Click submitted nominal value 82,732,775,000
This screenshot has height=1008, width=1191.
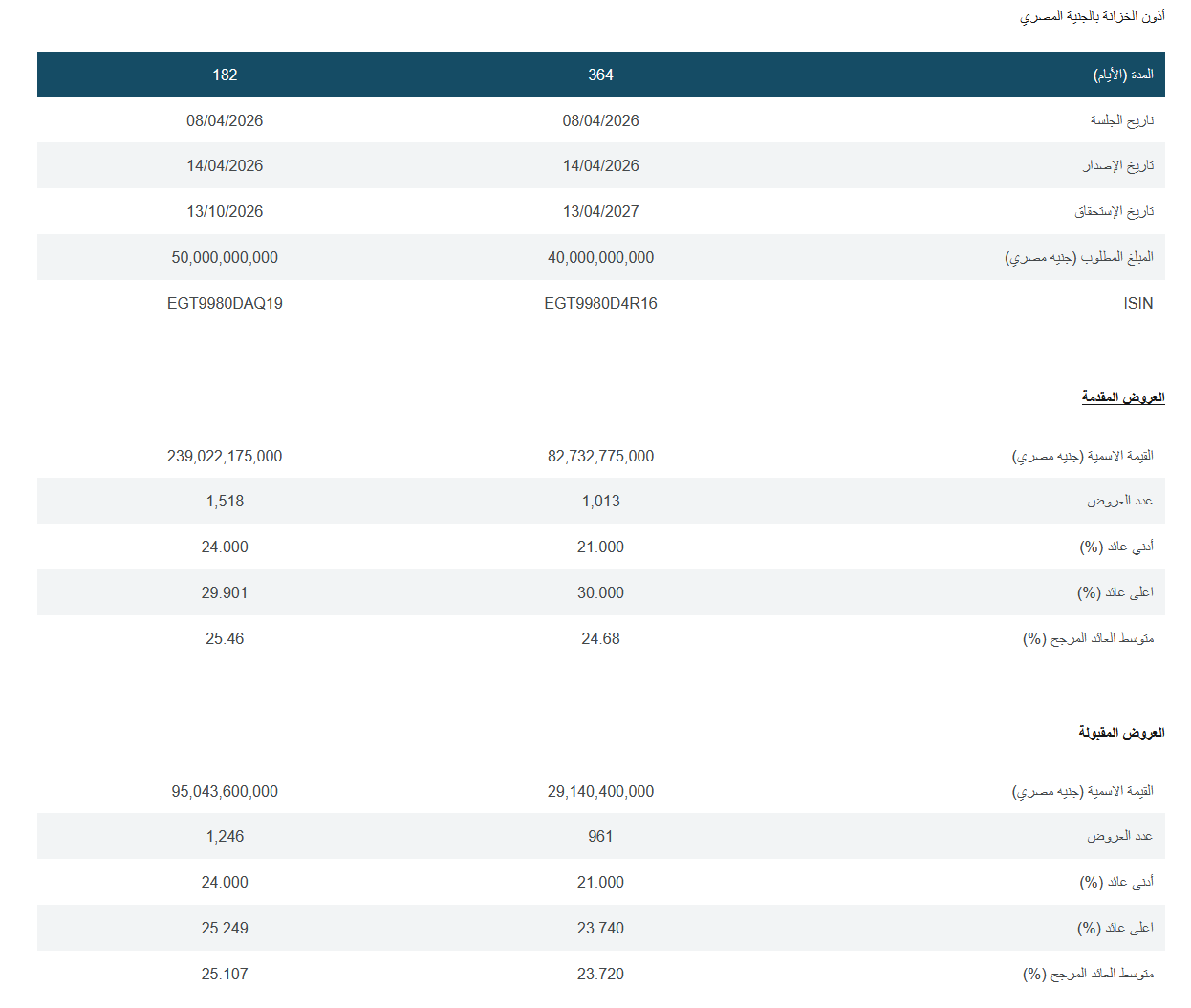[x=600, y=456]
